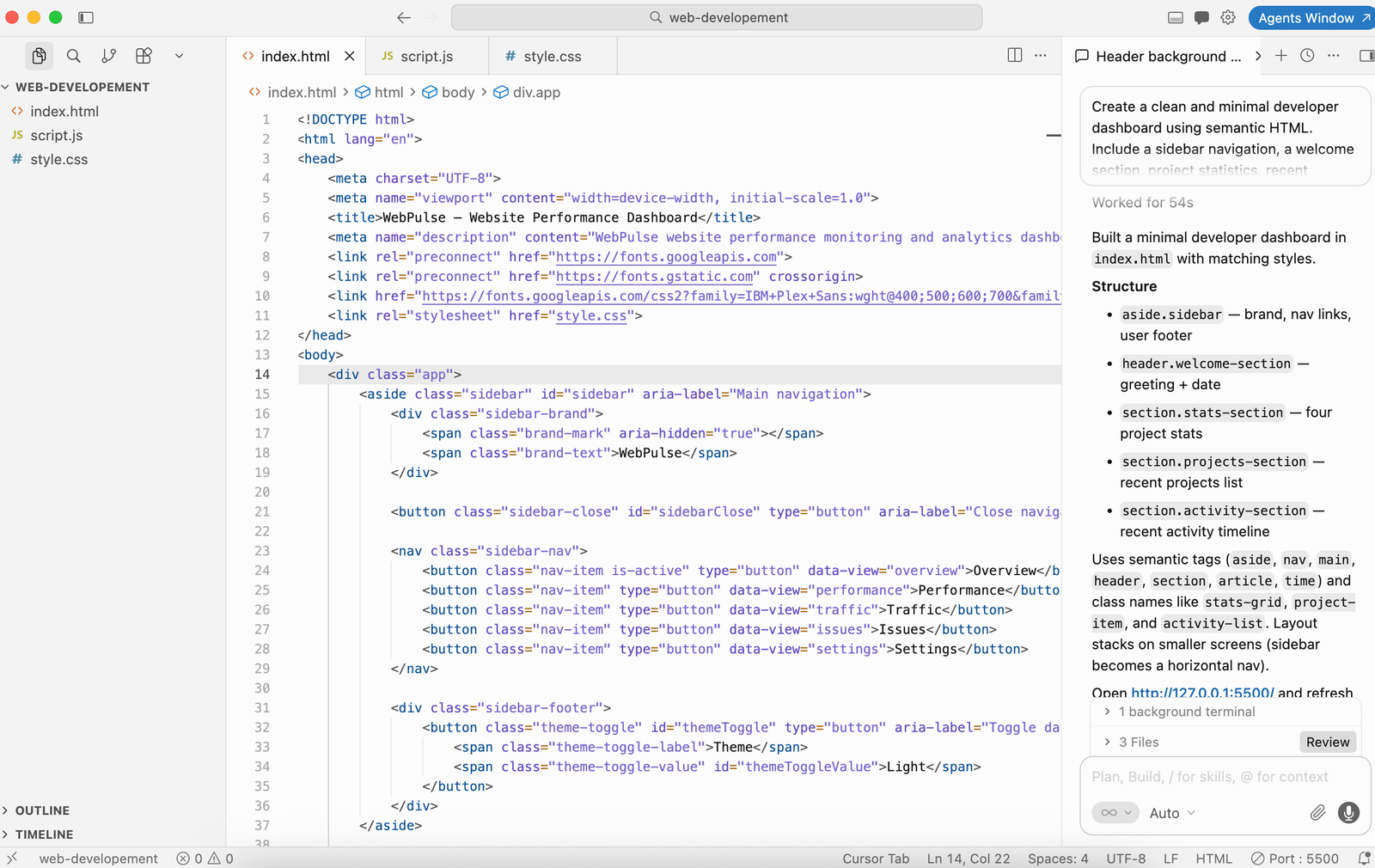This screenshot has width=1375, height=868.
Task: Expand the 1 background terminal row
Action: pyautogui.click(x=1225, y=712)
